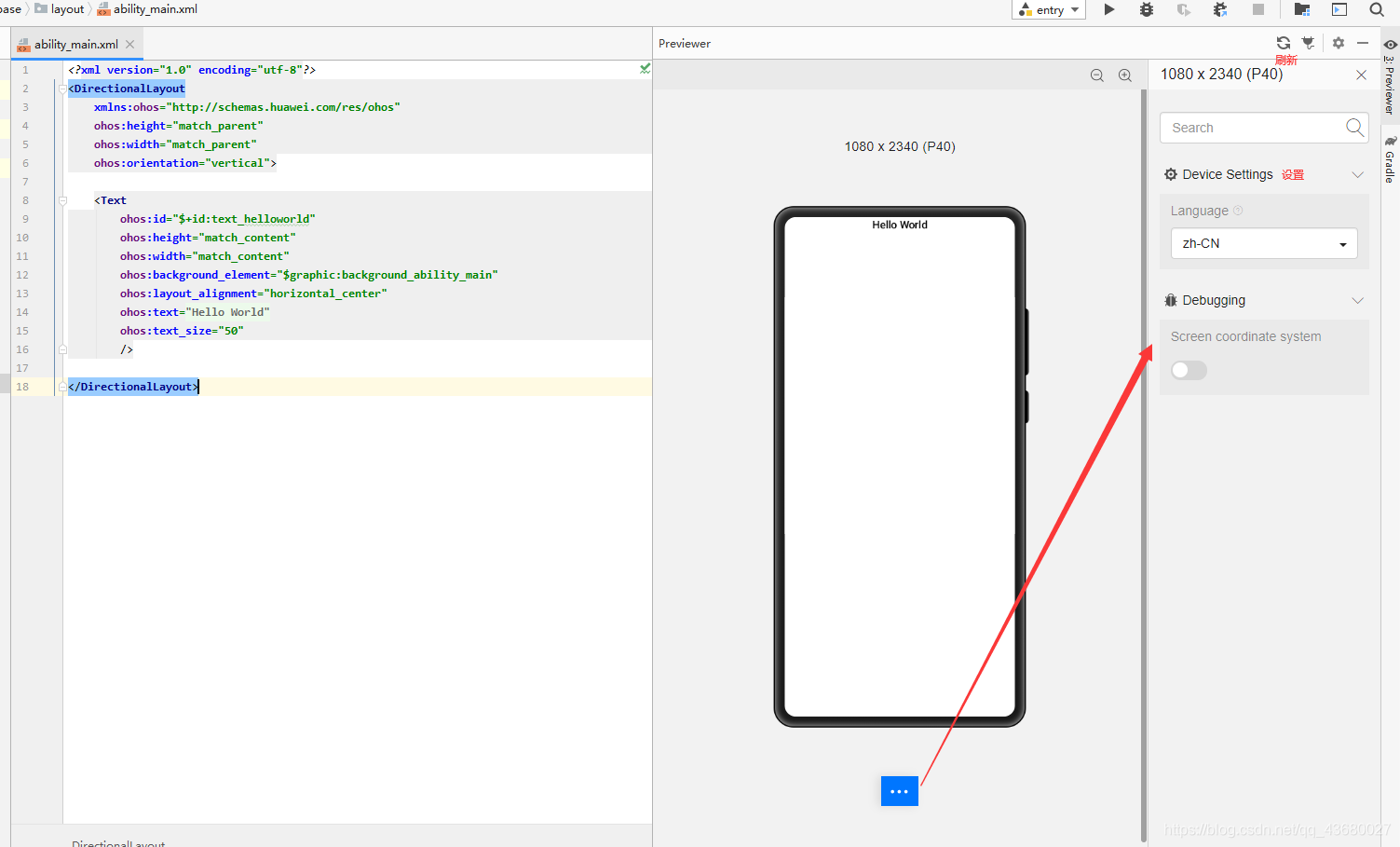Click the green checkmark inspection indicator
The width and height of the screenshot is (1400, 847).
[645, 69]
